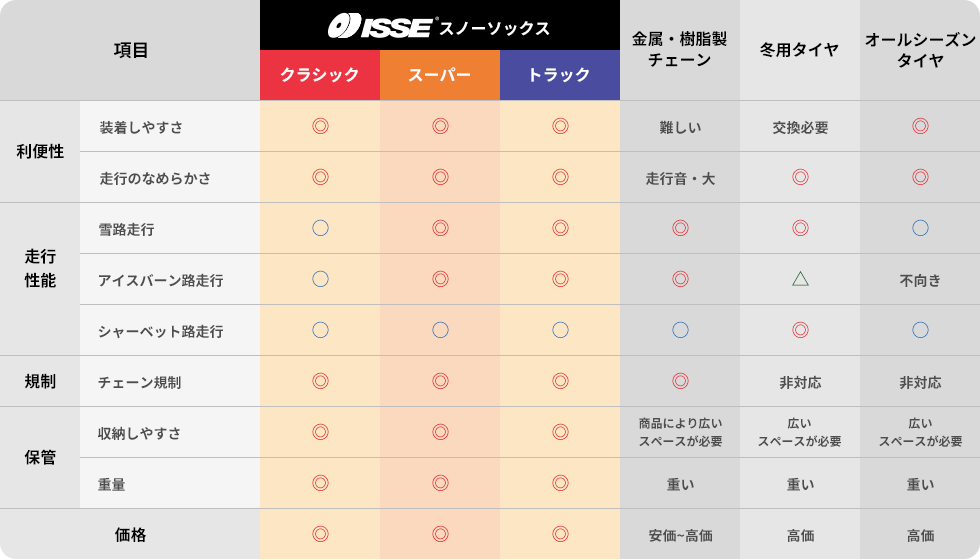Click トラック double-circle in 価格 row

[x=560, y=535]
